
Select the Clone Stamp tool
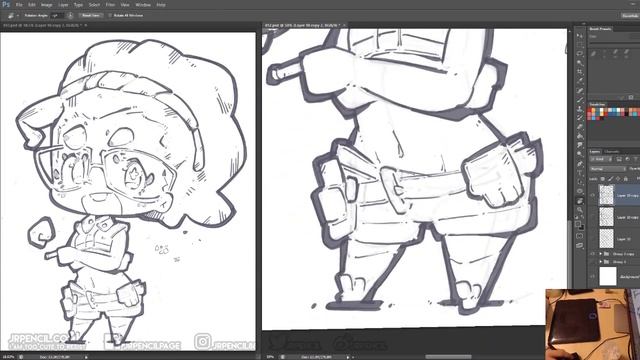click(580, 109)
